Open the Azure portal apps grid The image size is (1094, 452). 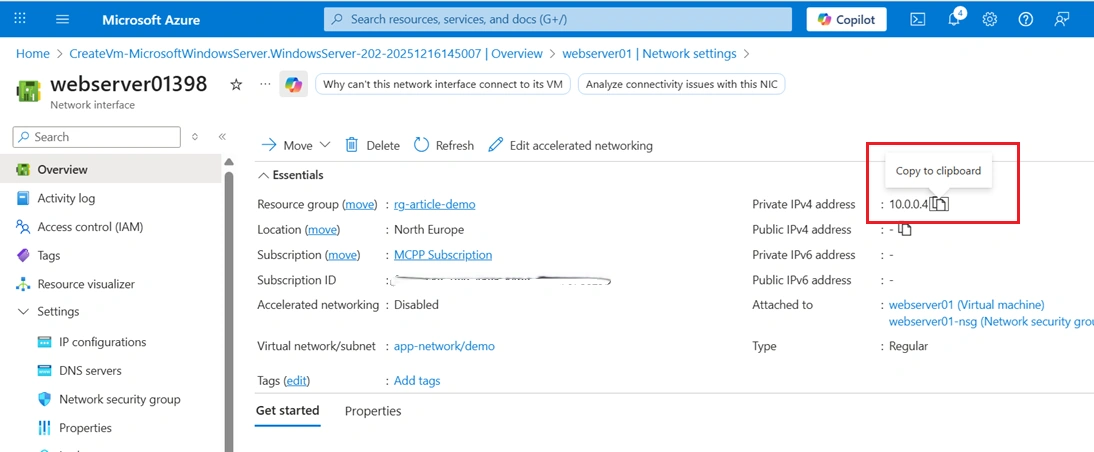20,20
